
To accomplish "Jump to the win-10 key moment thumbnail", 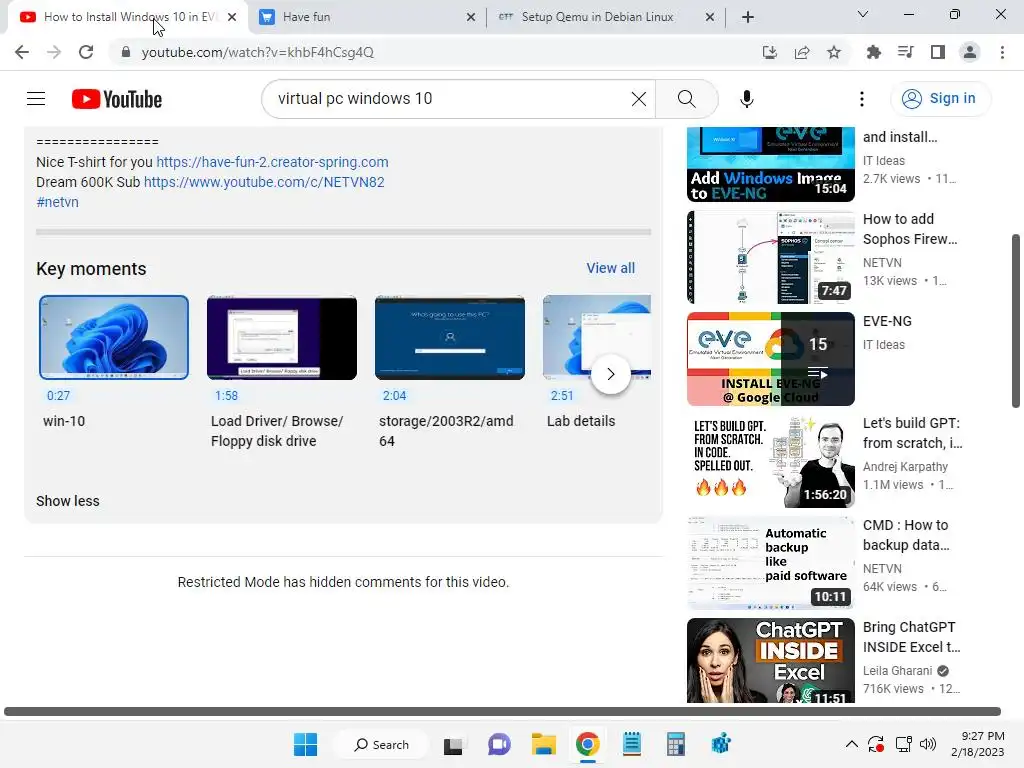I will (x=114, y=338).
